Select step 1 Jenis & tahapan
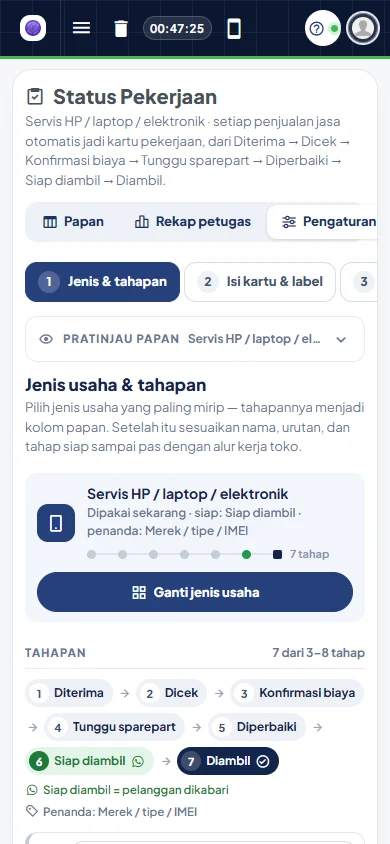 pyautogui.click(x=102, y=282)
